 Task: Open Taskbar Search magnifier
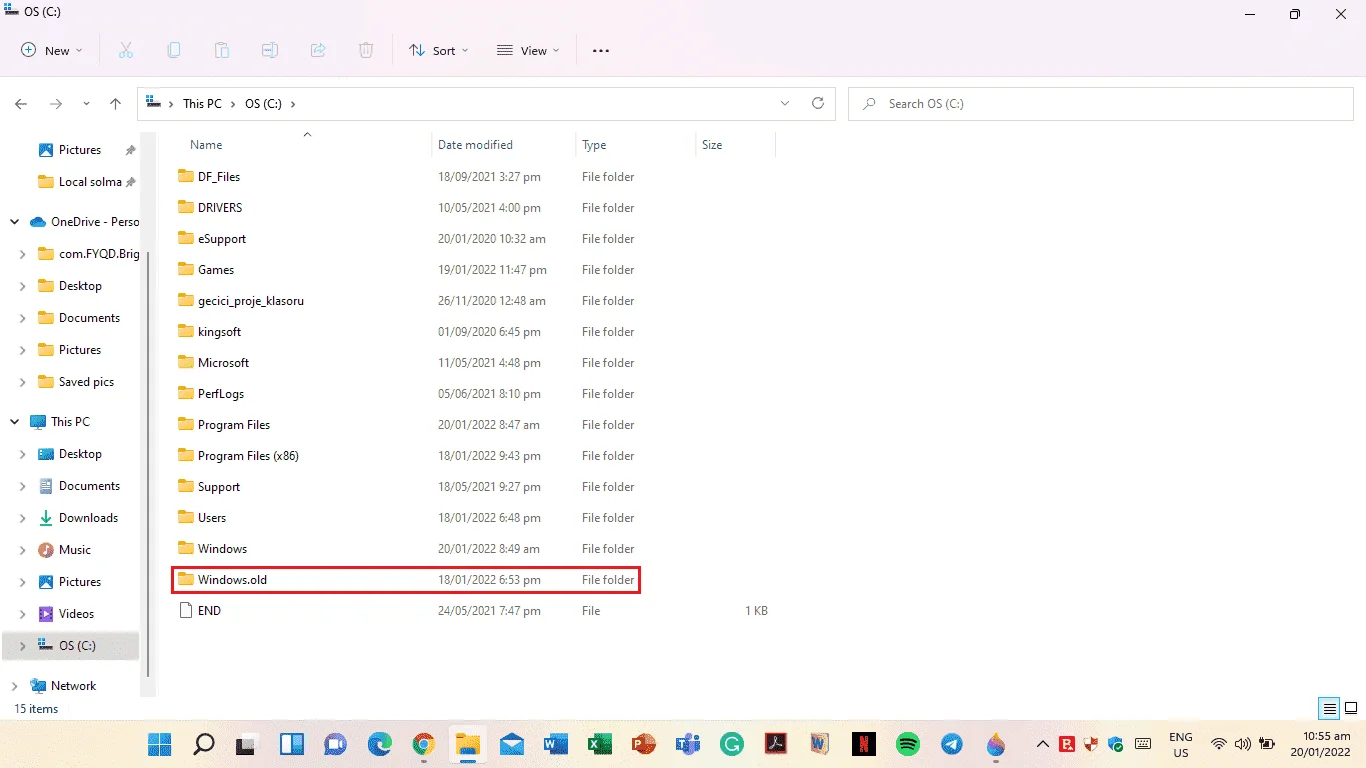tap(203, 744)
